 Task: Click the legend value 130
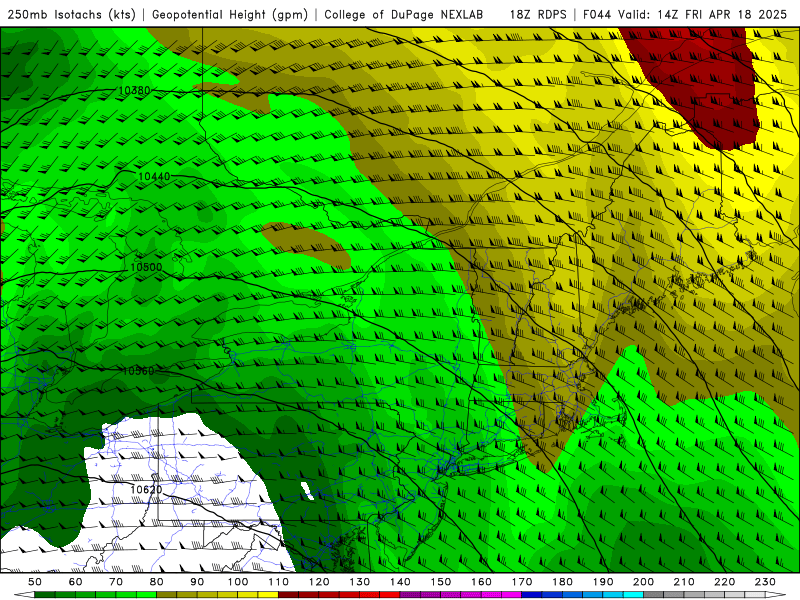click(360, 582)
